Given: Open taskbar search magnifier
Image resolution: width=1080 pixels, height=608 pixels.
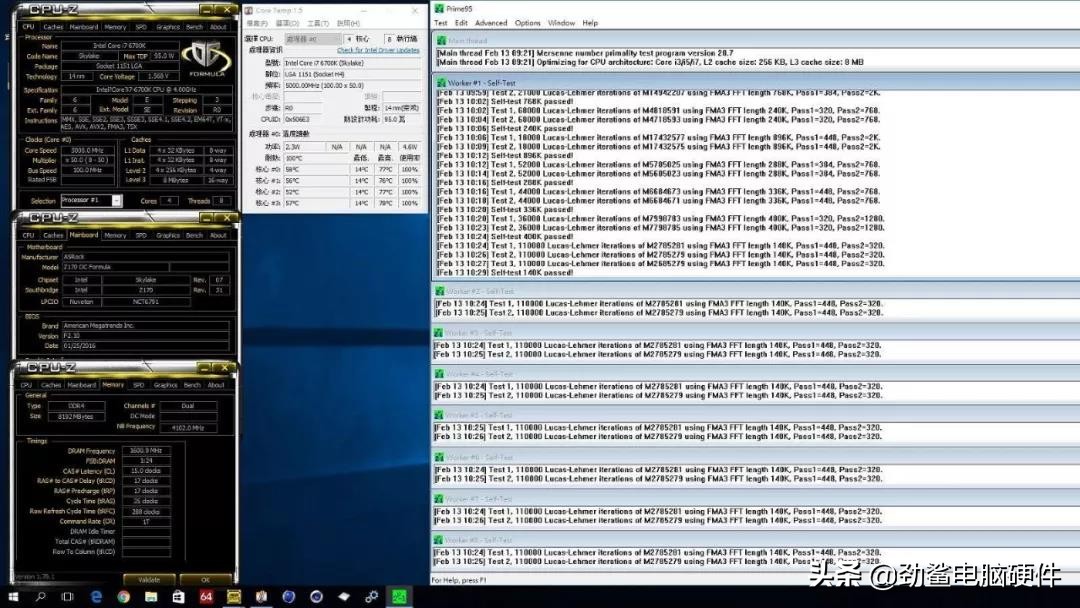Looking at the screenshot, I should (x=41, y=597).
